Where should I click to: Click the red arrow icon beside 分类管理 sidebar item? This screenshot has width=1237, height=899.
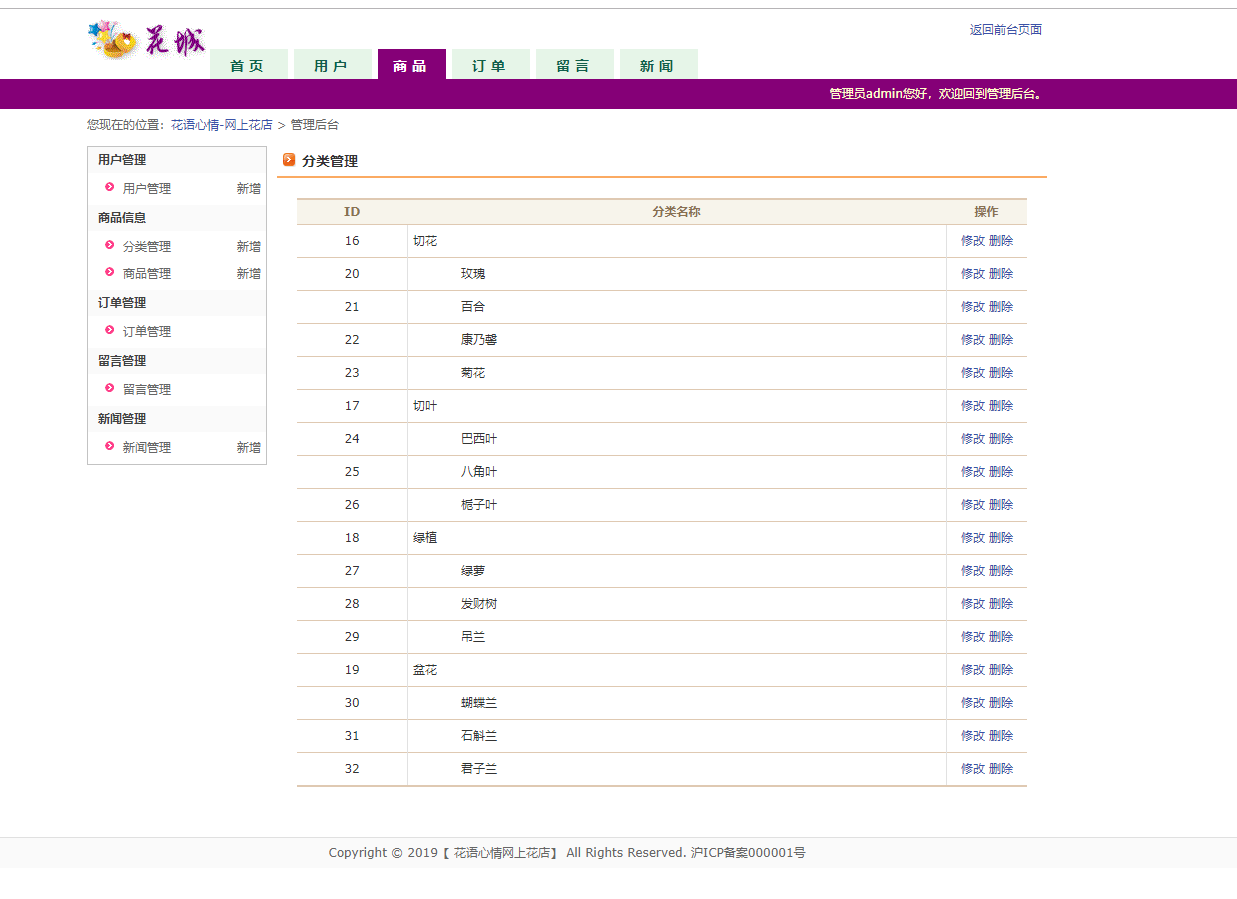(x=109, y=246)
